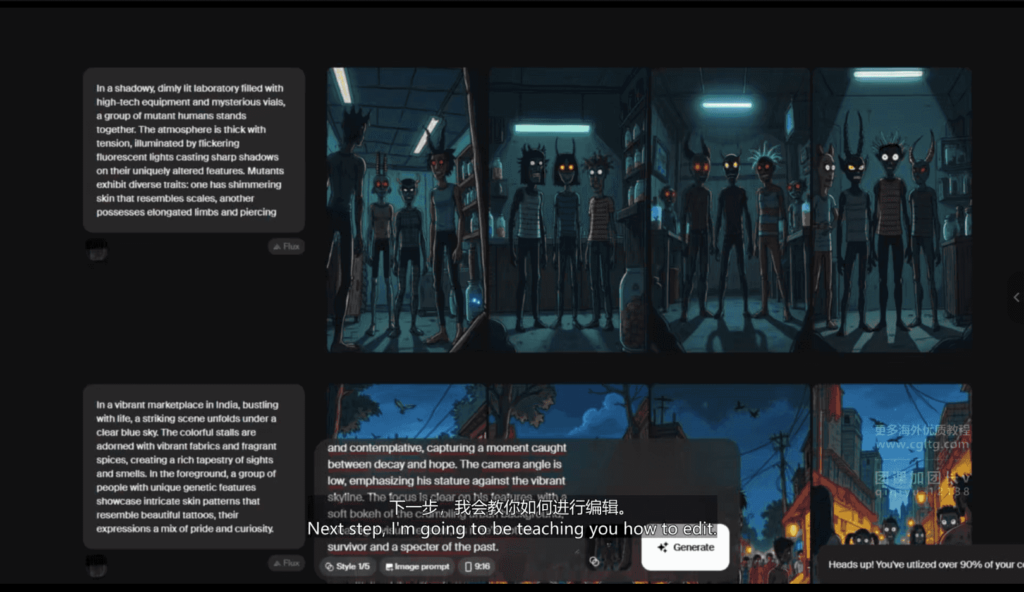The image size is (1024, 592).
Task: Click the link icon on the reference image
Action: click(594, 561)
